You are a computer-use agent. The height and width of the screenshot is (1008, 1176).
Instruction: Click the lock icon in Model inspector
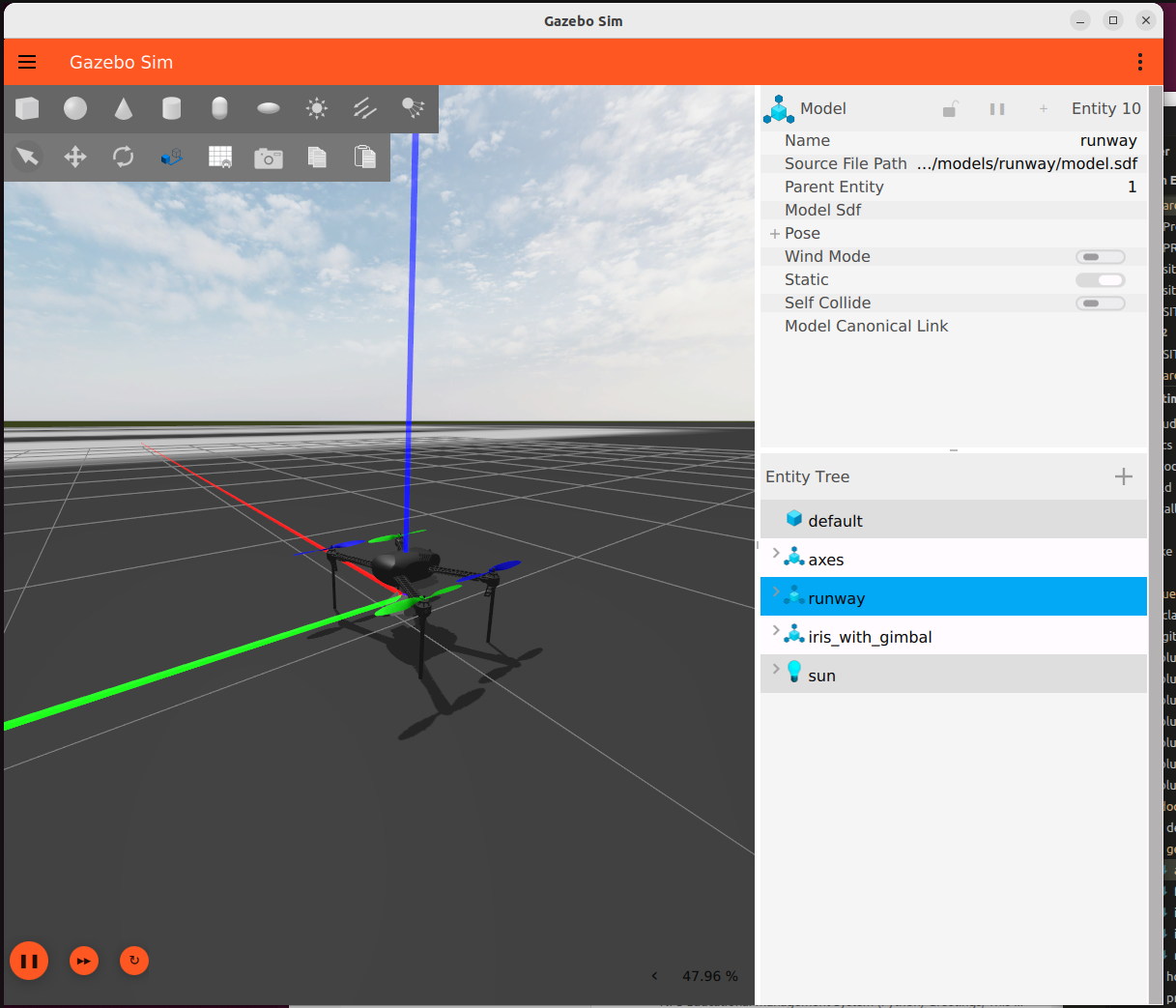[951, 109]
